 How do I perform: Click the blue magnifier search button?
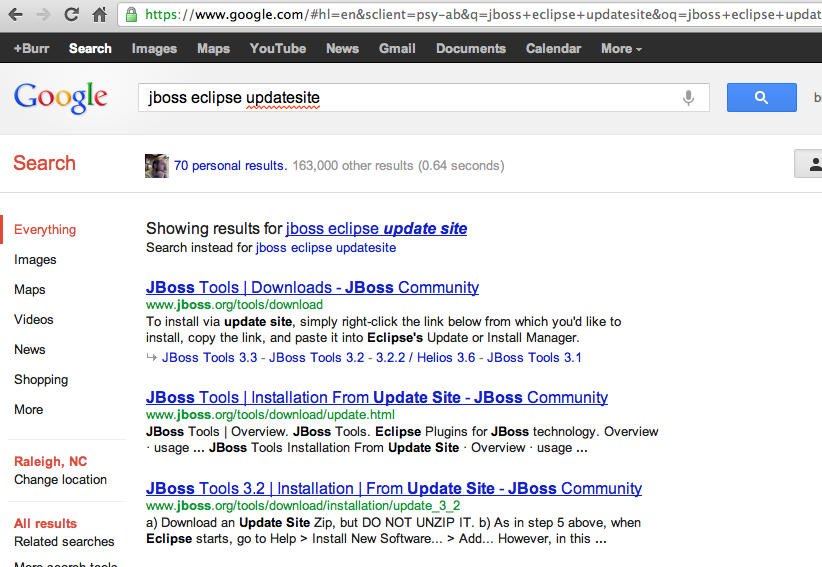761,97
